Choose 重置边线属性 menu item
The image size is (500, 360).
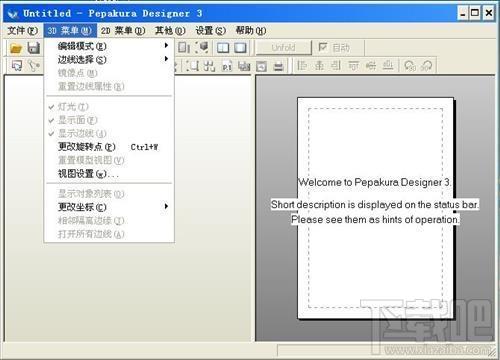(109, 86)
